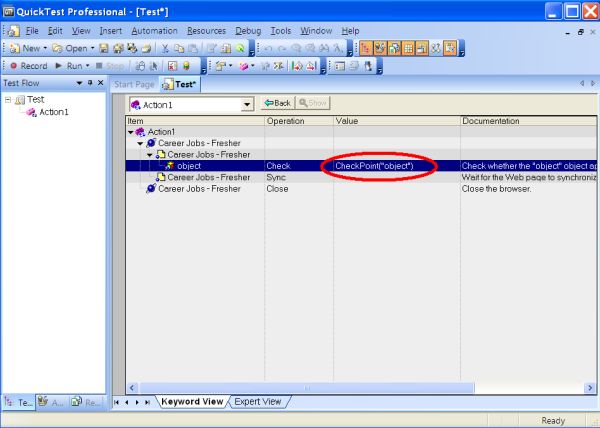Screen dimensions: 600x428
Task: Open the Open button dropdown arrow
Action: pyautogui.click(x=93, y=48)
